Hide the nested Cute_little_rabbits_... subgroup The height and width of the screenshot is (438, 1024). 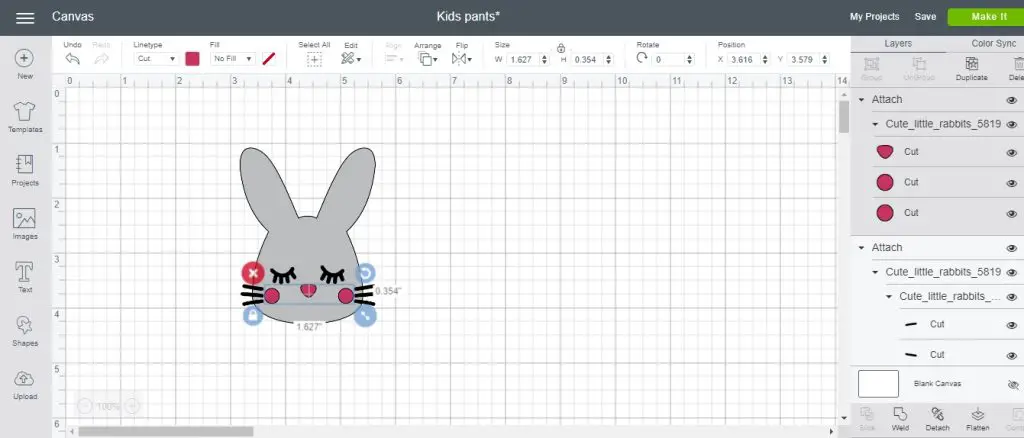(1012, 297)
